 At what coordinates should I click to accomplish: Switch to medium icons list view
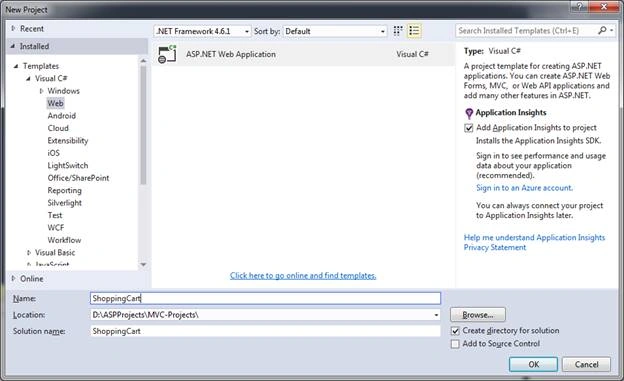414,31
